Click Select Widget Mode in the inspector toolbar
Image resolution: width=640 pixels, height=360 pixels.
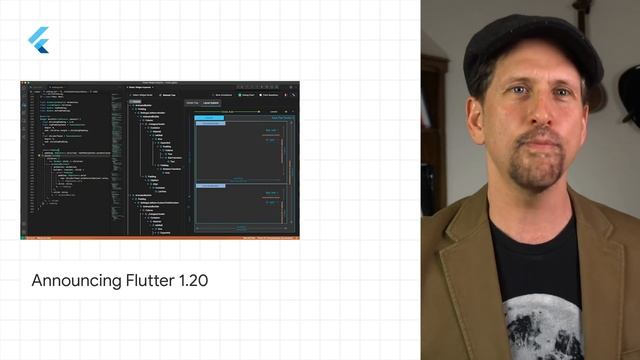pyautogui.click(x=142, y=95)
